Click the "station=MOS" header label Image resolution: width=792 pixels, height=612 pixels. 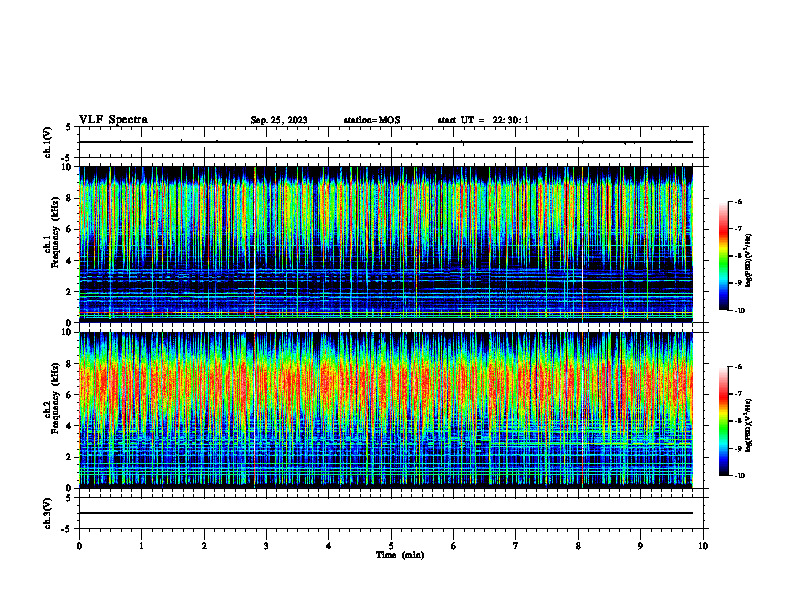[372, 120]
